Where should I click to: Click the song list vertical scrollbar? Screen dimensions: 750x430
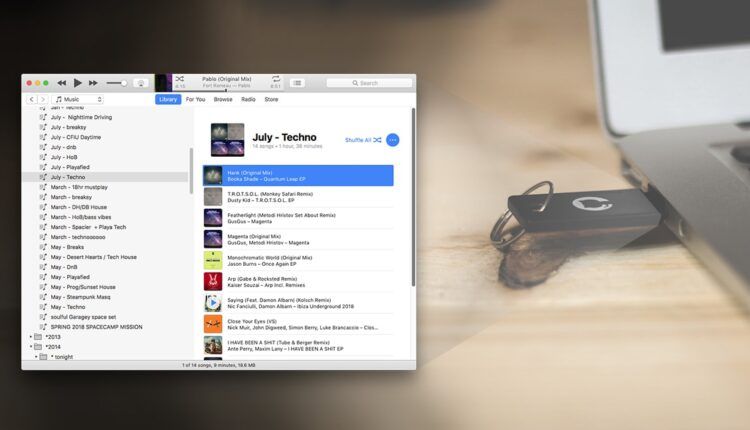413,197
